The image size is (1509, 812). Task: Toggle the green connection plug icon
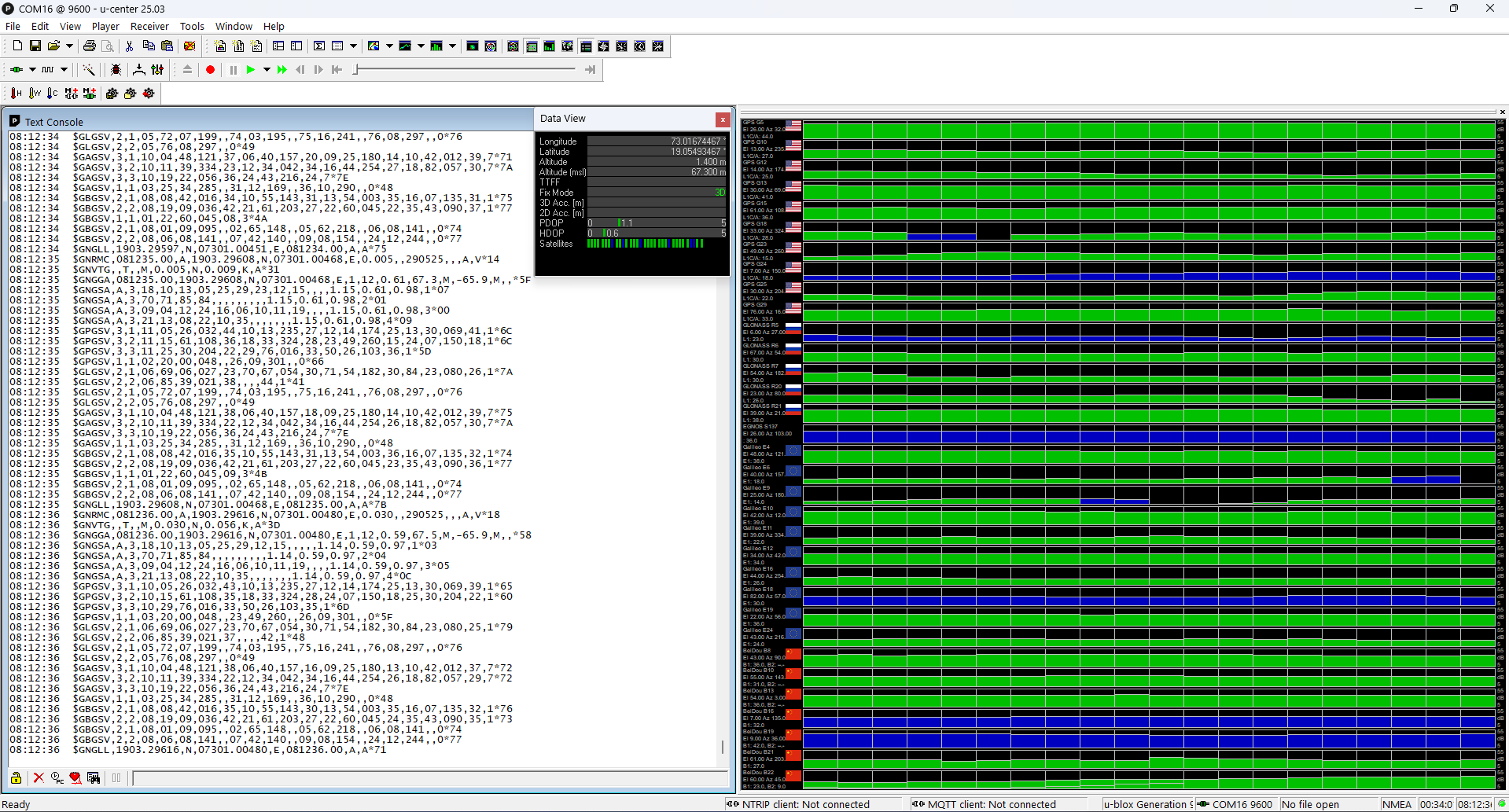pyautogui.click(x=16, y=70)
